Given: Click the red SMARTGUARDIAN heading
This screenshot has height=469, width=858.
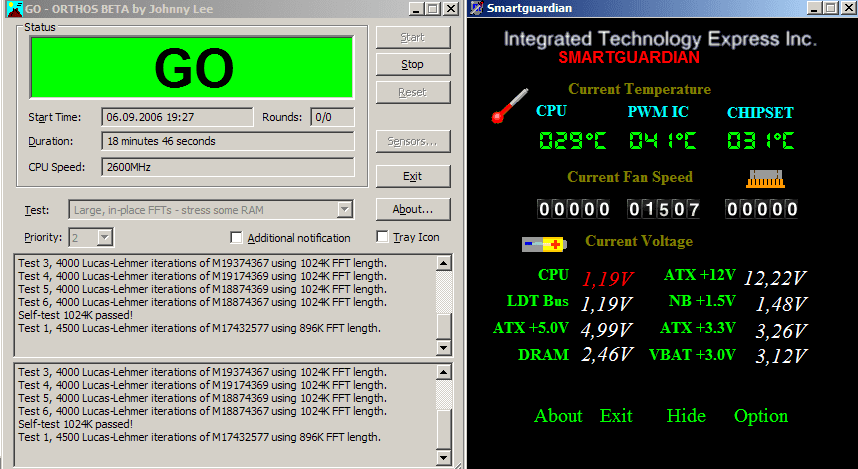Looking at the screenshot, I should coord(629,57).
